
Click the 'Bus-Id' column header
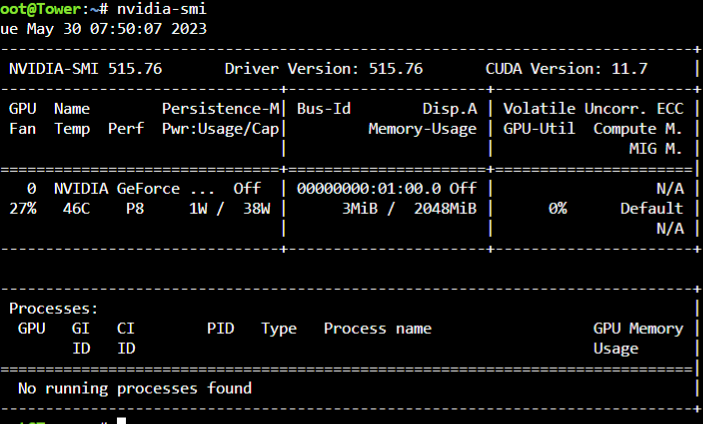(x=324, y=109)
